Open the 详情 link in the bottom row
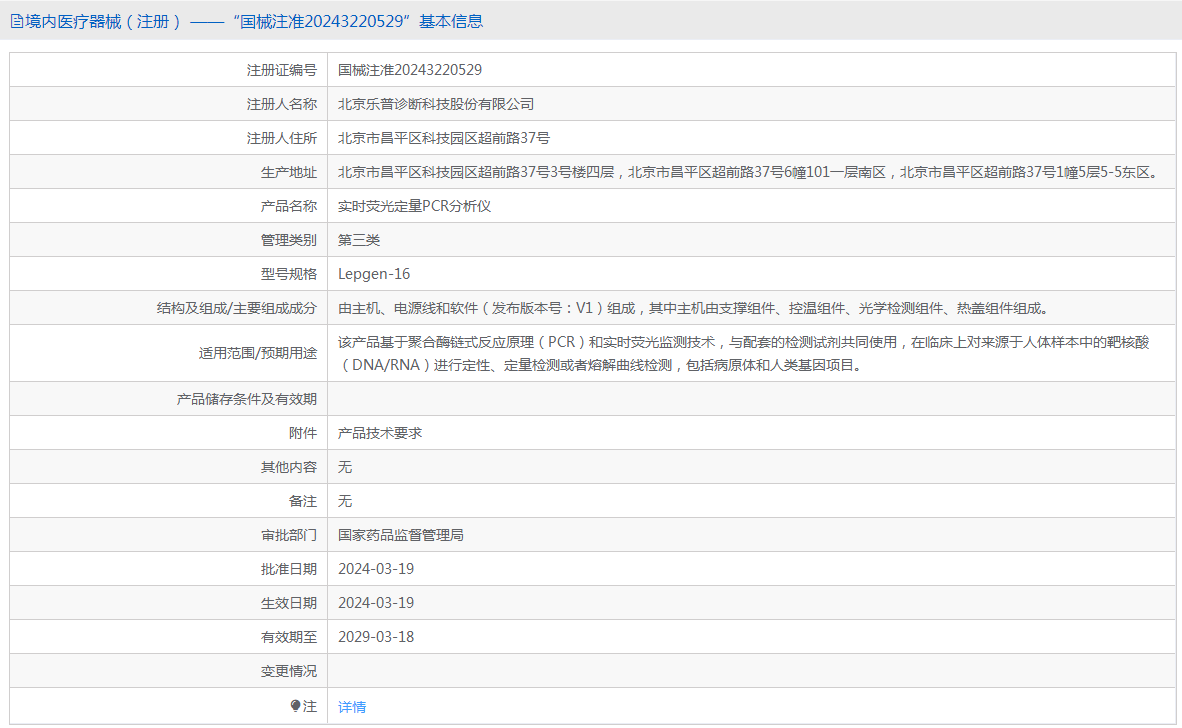The height and width of the screenshot is (728, 1182). point(352,707)
